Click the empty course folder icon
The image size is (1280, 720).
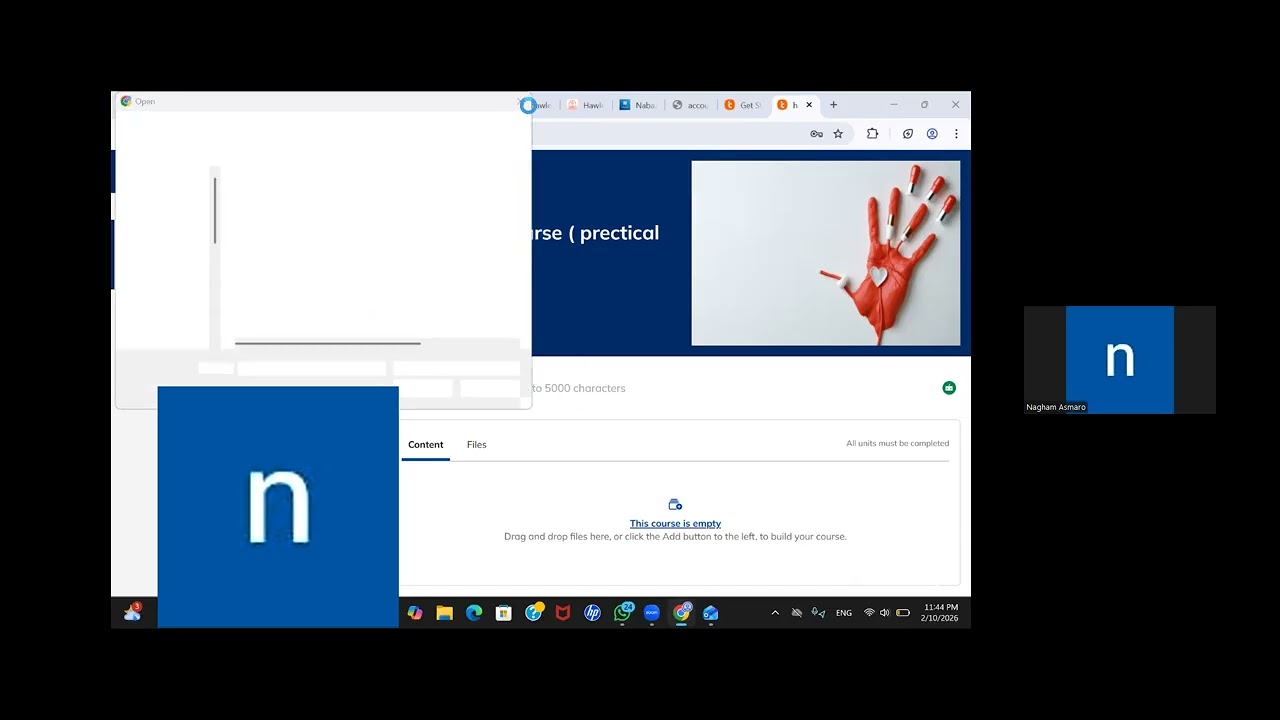click(675, 505)
